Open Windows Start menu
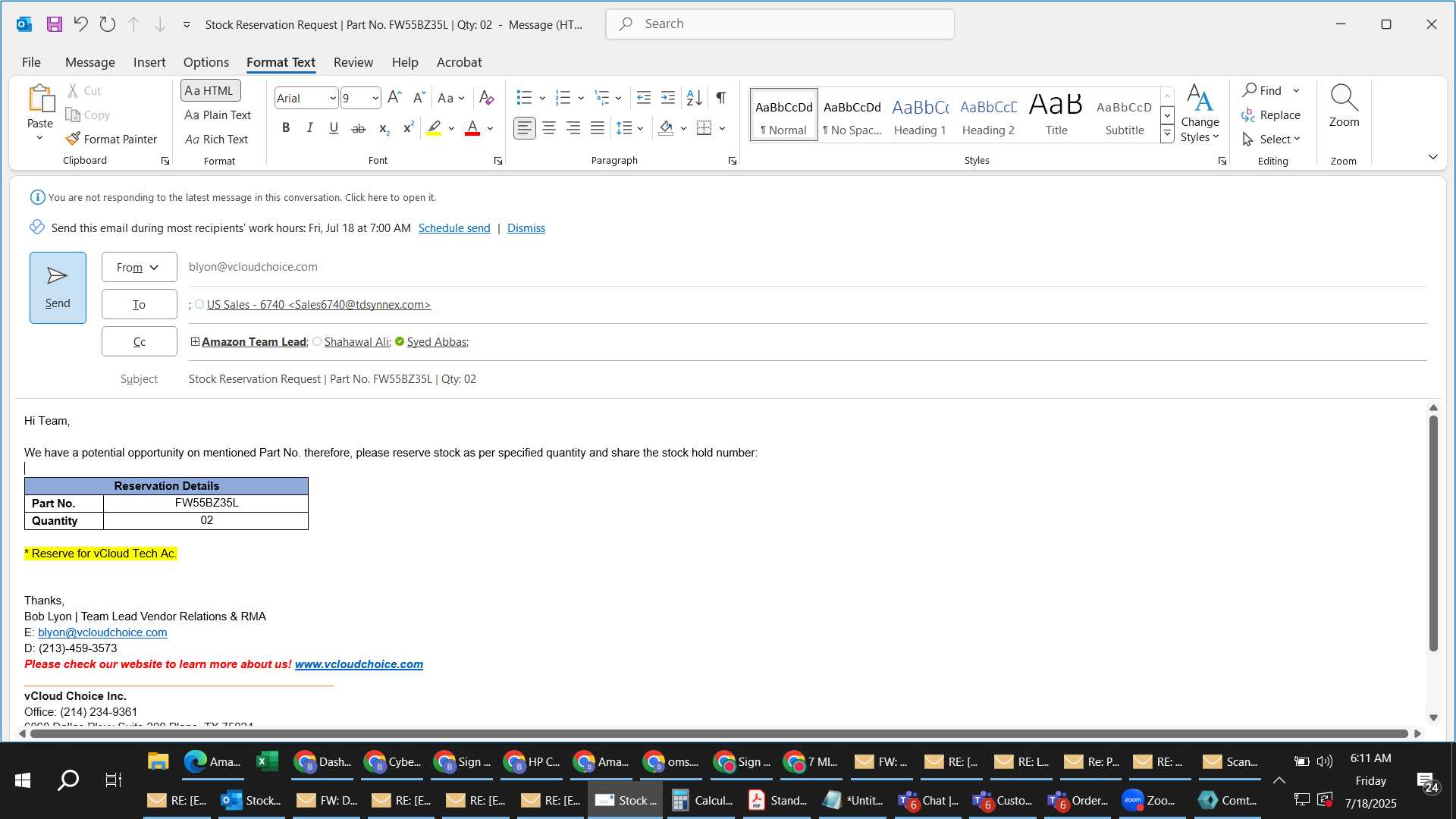Image resolution: width=1456 pixels, height=819 pixels. point(23,780)
